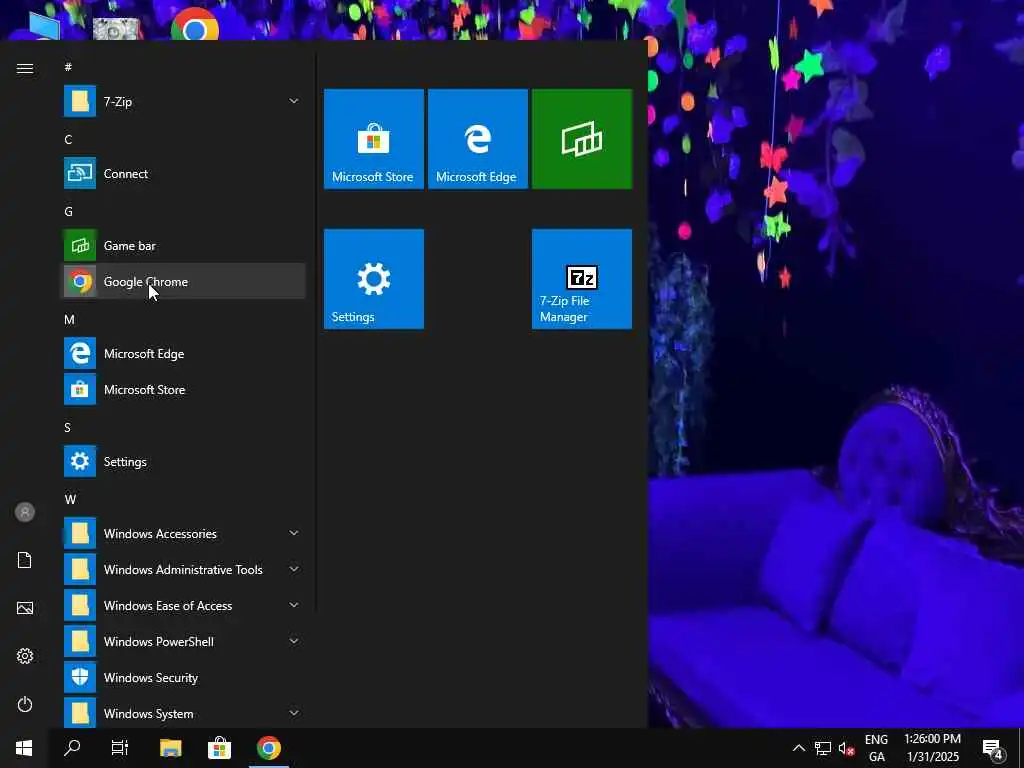The width and height of the screenshot is (1024, 768).
Task: Expand the Windows System chevron
Action: click(294, 713)
